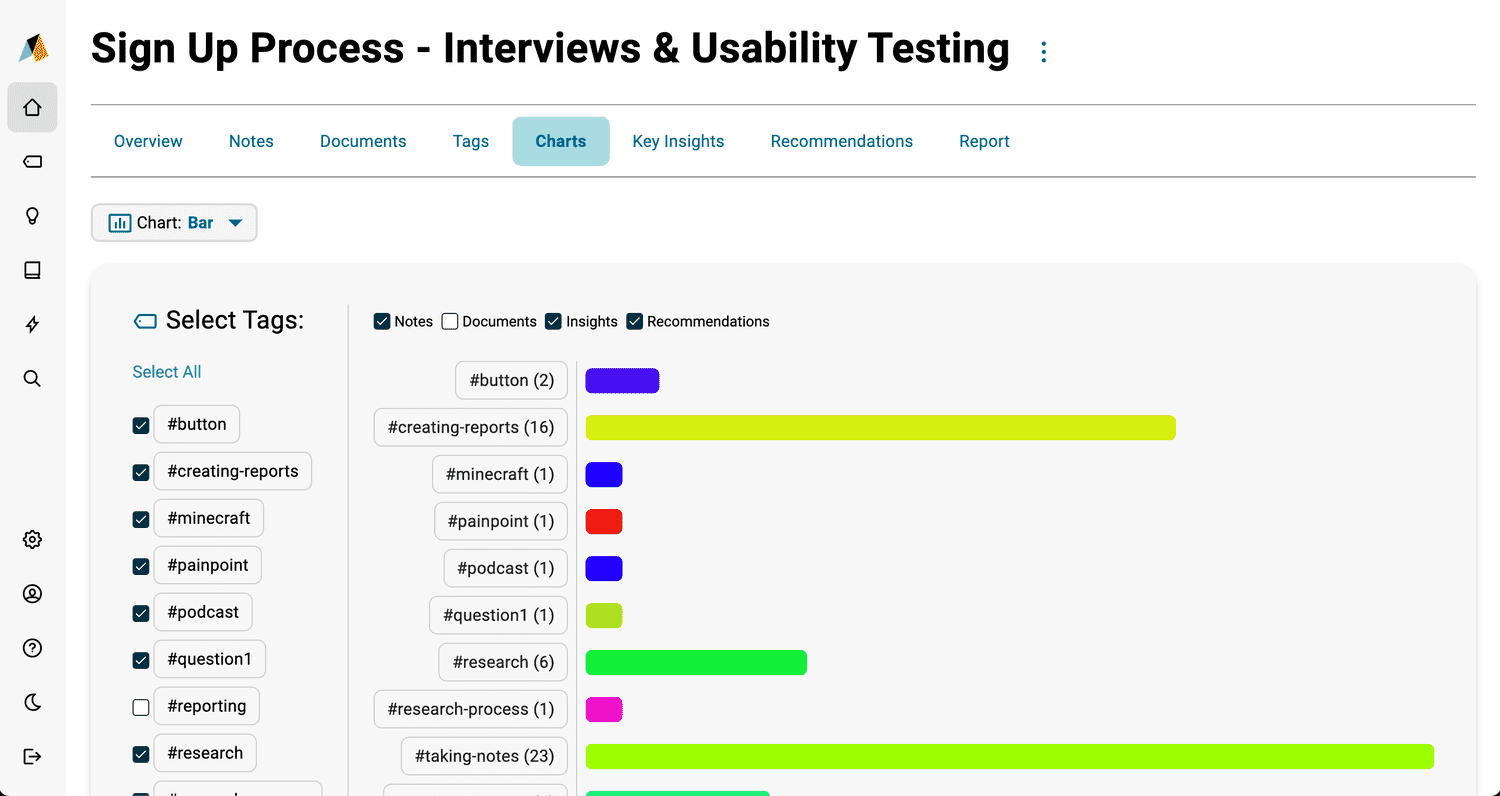Image resolution: width=1500 pixels, height=796 pixels.
Task: Switch to the Key Insights tab
Action: pos(678,141)
